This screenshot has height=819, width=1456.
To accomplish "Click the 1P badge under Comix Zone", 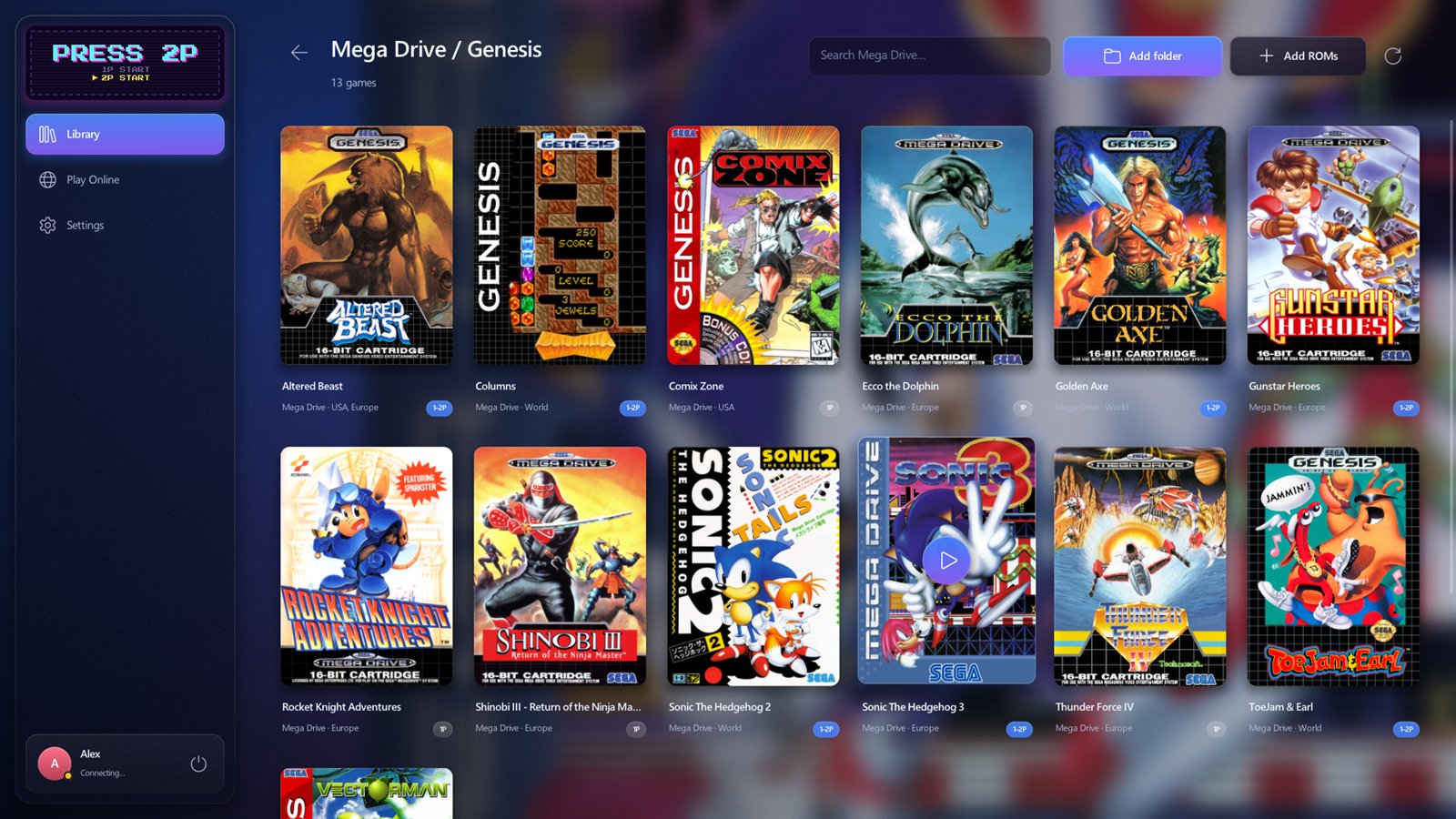I will pos(829,408).
